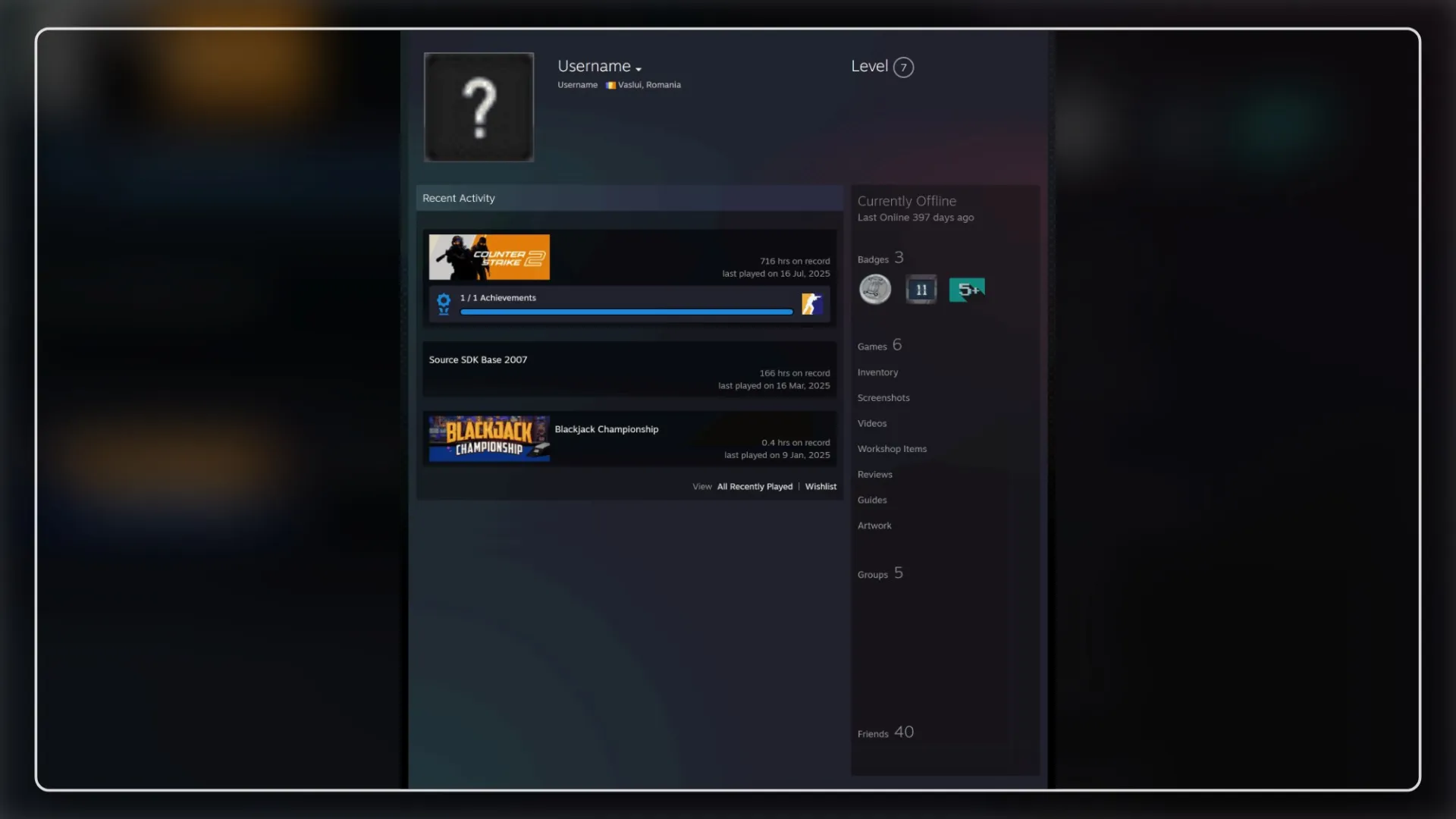Image resolution: width=1456 pixels, height=819 pixels.
Task: Click the question mark profile avatar
Action: (x=479, y=107)
